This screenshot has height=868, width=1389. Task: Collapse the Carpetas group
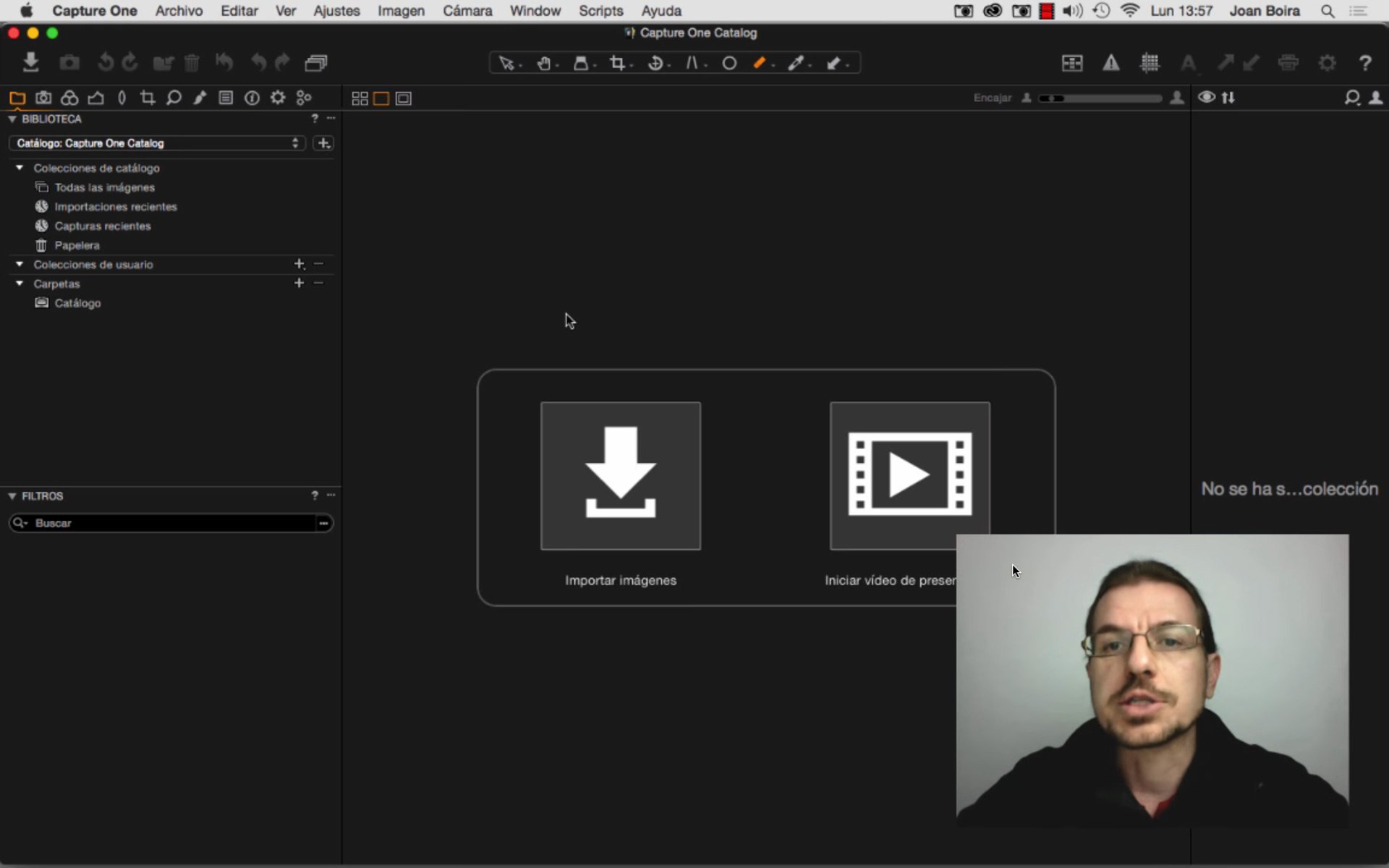click(20, 284)
